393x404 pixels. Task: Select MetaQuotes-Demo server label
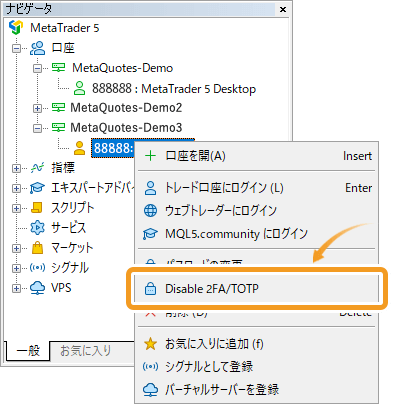click(x=122, y=68)
